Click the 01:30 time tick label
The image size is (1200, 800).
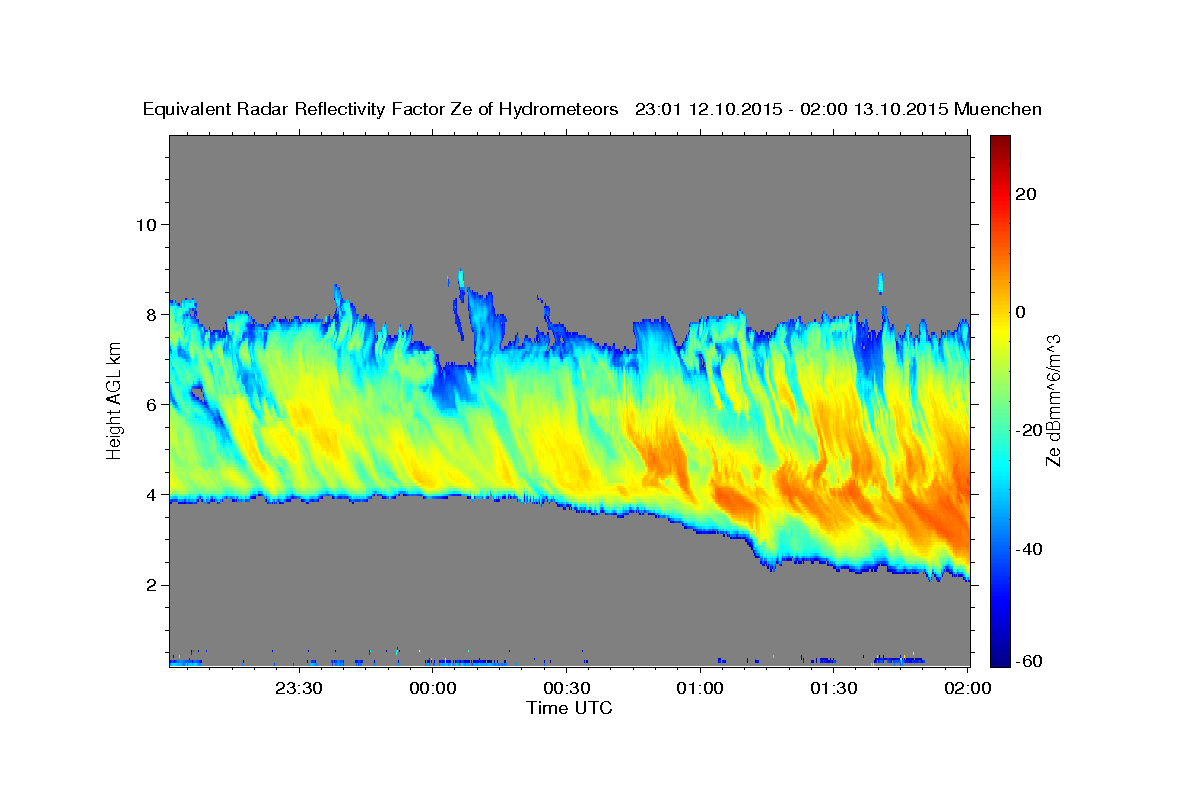point(834,688)
